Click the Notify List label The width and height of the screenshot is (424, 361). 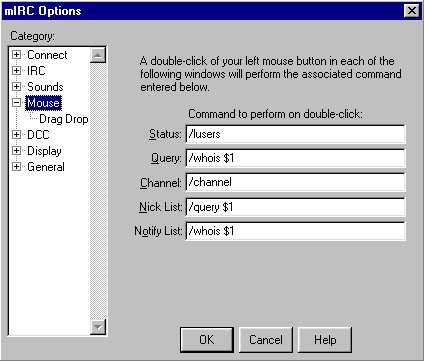158,231
